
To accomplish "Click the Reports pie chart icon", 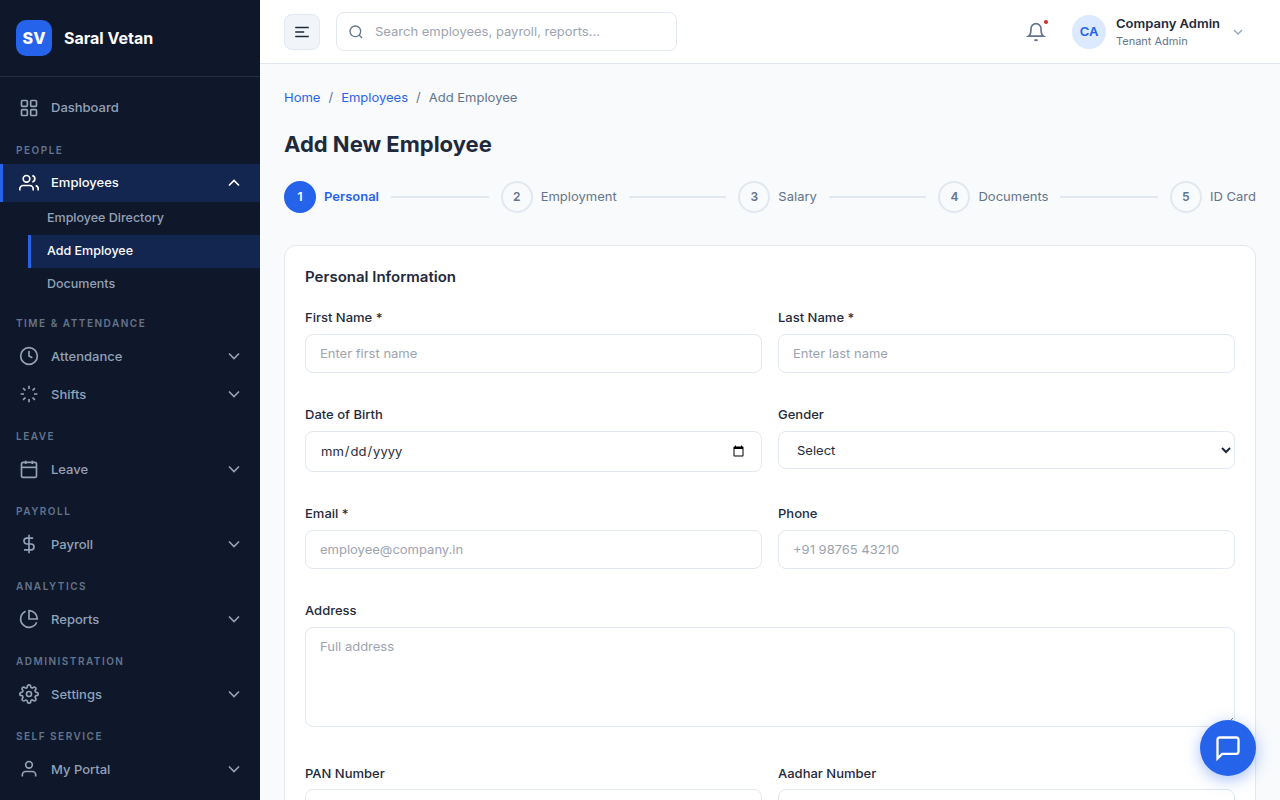I will click(29, 620).
